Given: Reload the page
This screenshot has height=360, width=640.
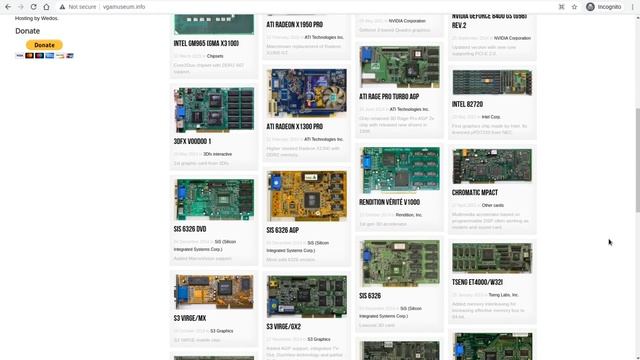Looking at the screenshot, I should [33, 7].
